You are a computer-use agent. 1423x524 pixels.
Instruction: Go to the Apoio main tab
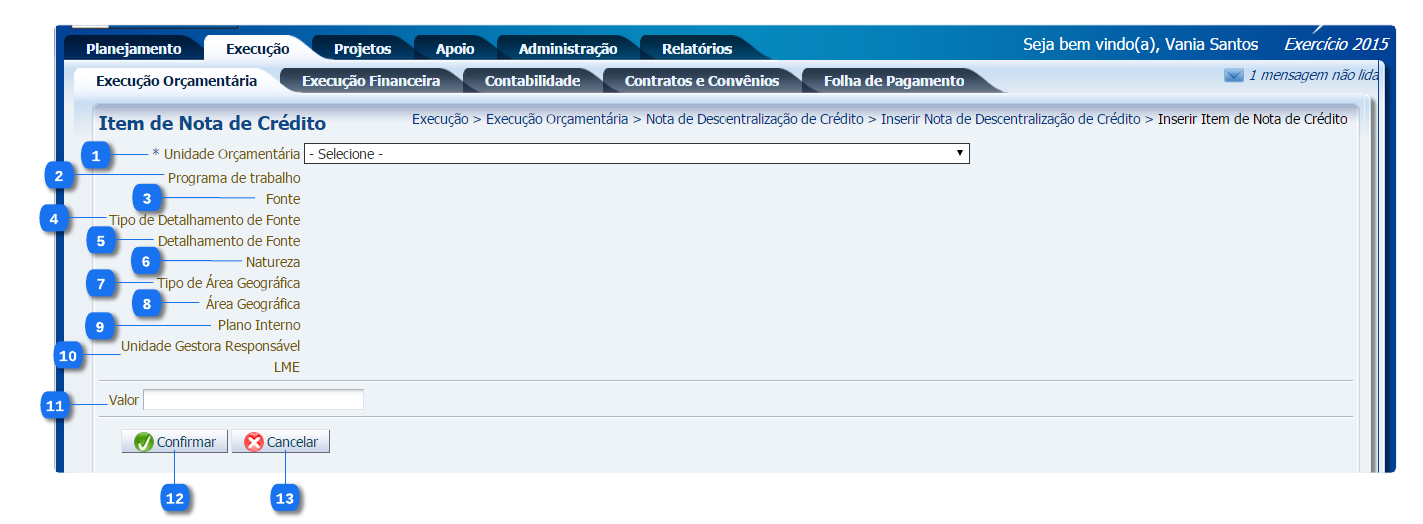click(x=455, y=49)
